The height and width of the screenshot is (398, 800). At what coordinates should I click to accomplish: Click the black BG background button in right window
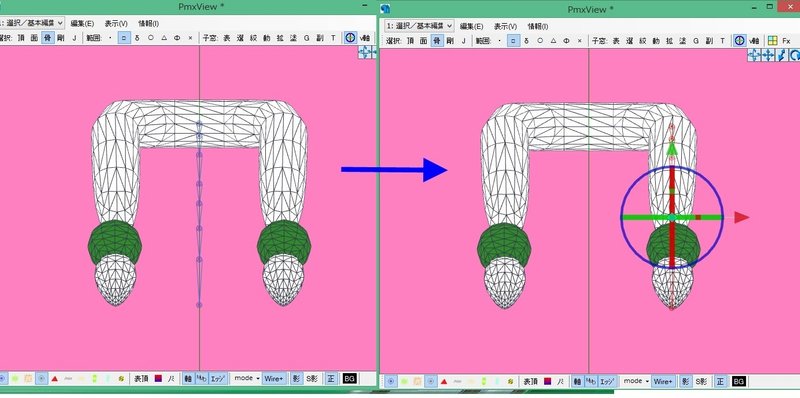point(739,381)
